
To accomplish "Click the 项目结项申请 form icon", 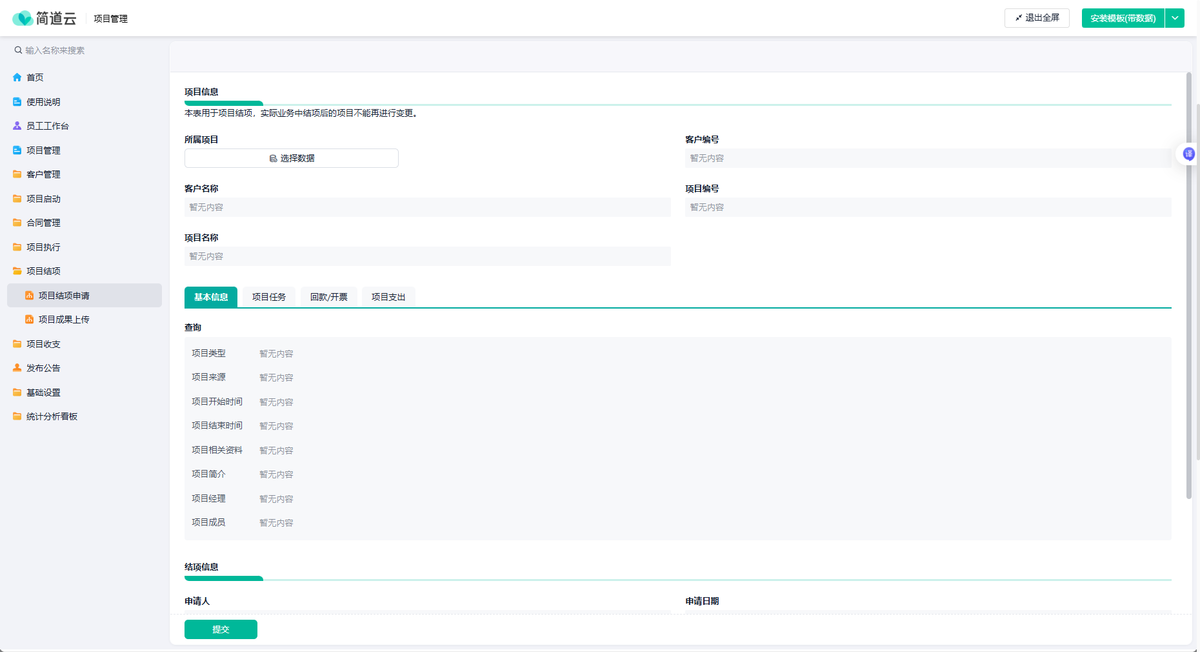I will pos(29,295).
